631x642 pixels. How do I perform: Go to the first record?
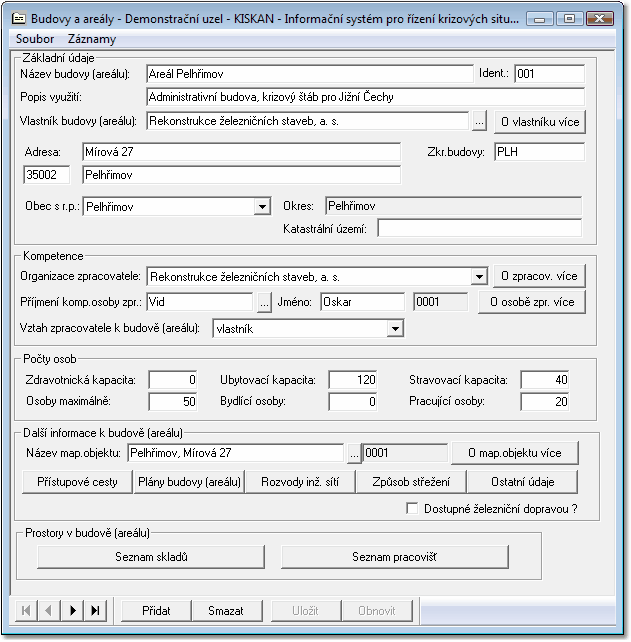click(26, 611)
